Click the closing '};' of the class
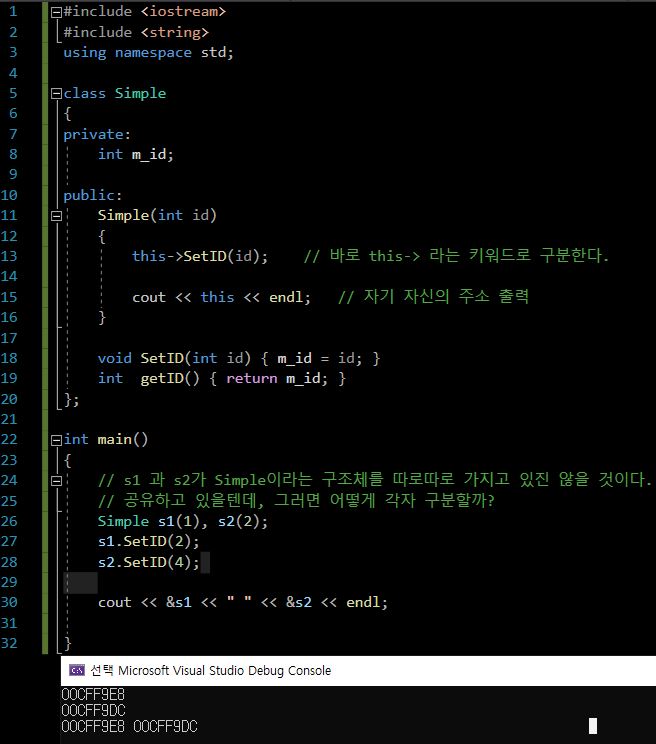Image resolution: width=656 pixels, height=744 pixels. 71,400
